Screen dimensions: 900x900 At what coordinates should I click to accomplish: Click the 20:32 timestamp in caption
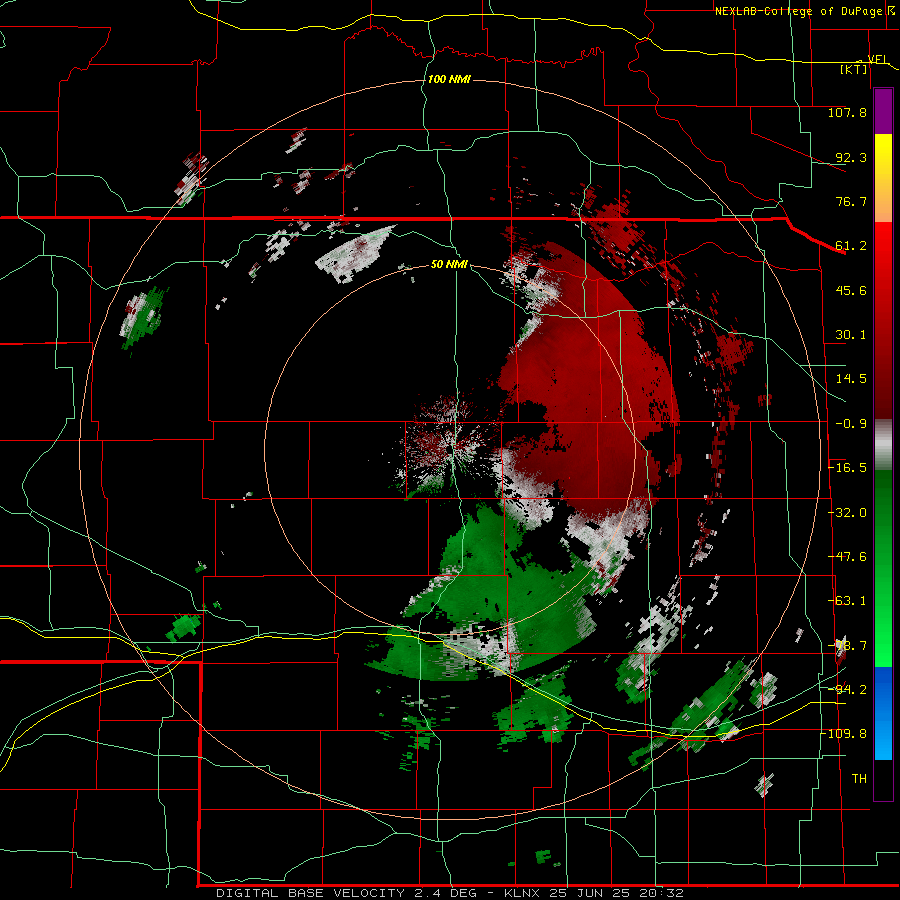[x=664, y=893]
